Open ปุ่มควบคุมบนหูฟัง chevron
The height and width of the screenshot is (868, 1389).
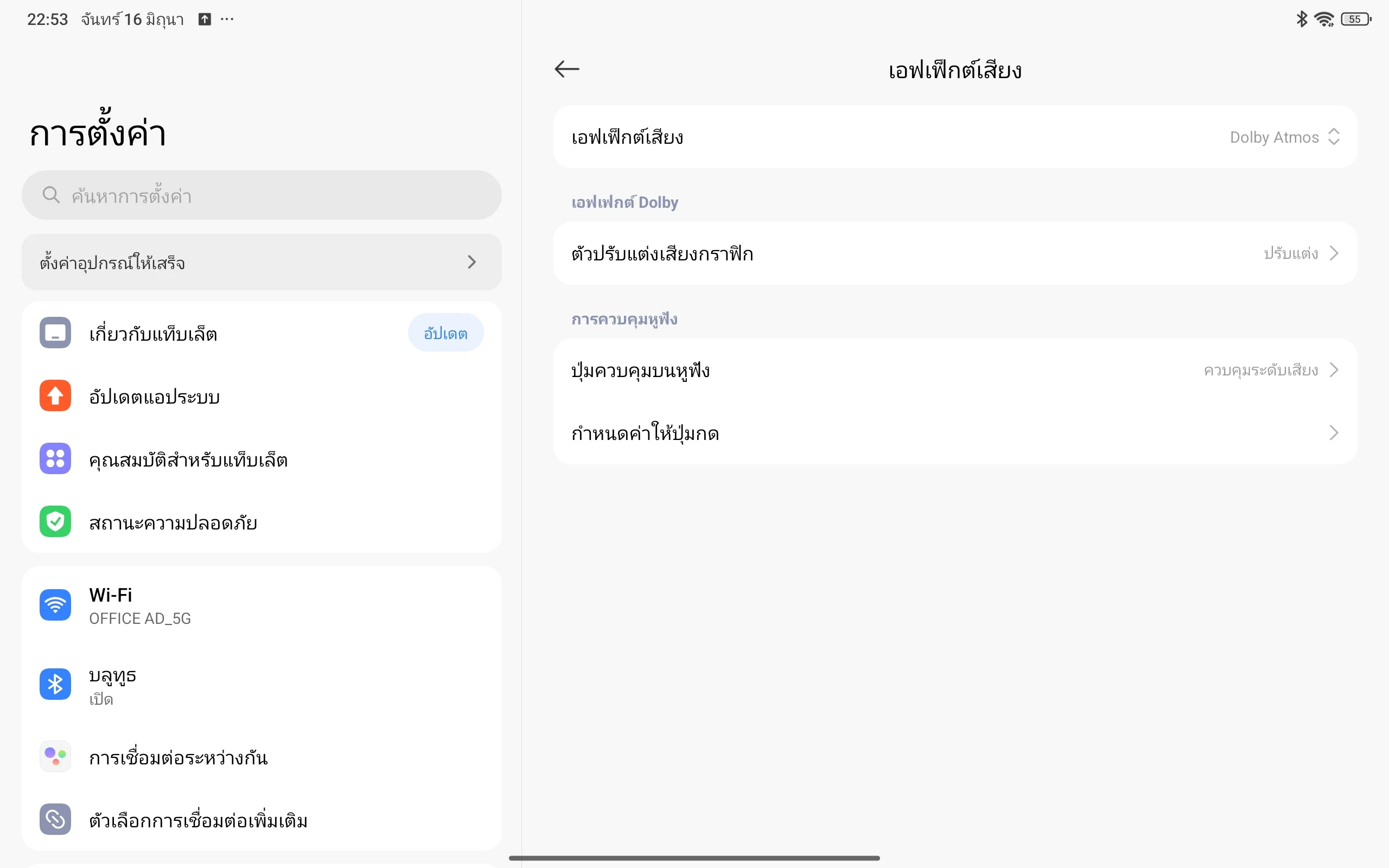point(1334,369)
